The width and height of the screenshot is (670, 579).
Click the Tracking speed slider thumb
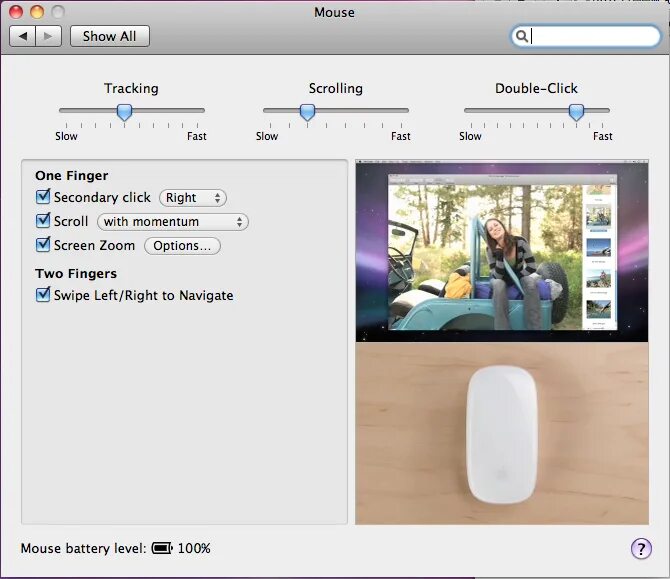pyautogui.click(x=124, y=112)
